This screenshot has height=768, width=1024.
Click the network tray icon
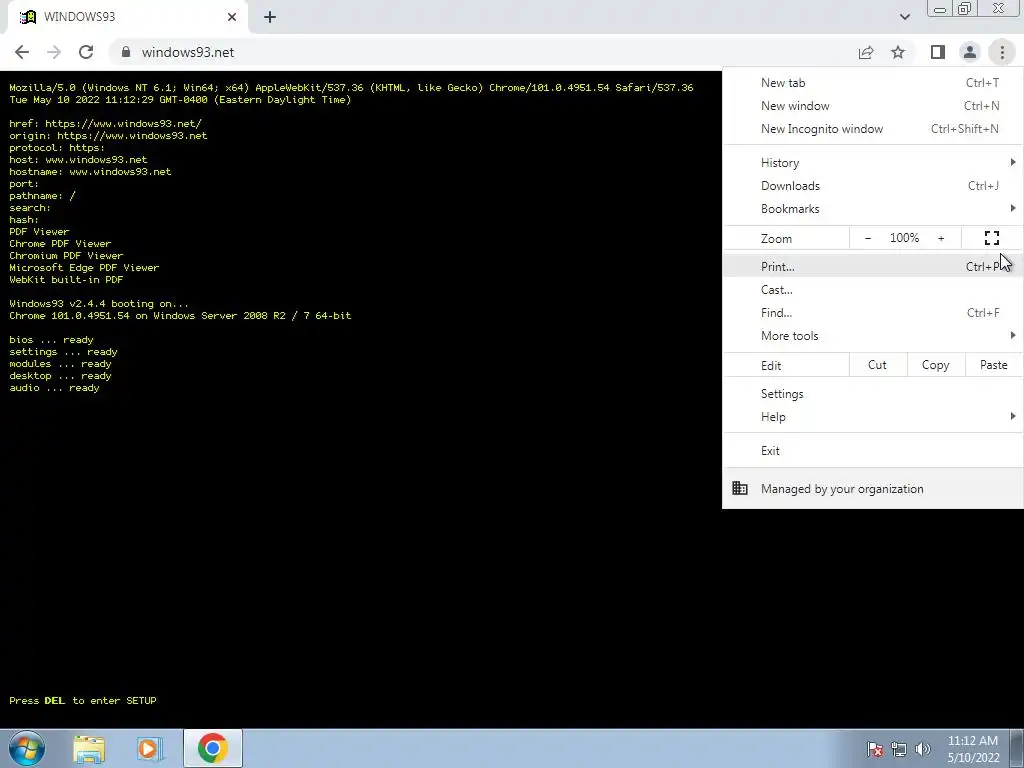[x=899, y=749]
